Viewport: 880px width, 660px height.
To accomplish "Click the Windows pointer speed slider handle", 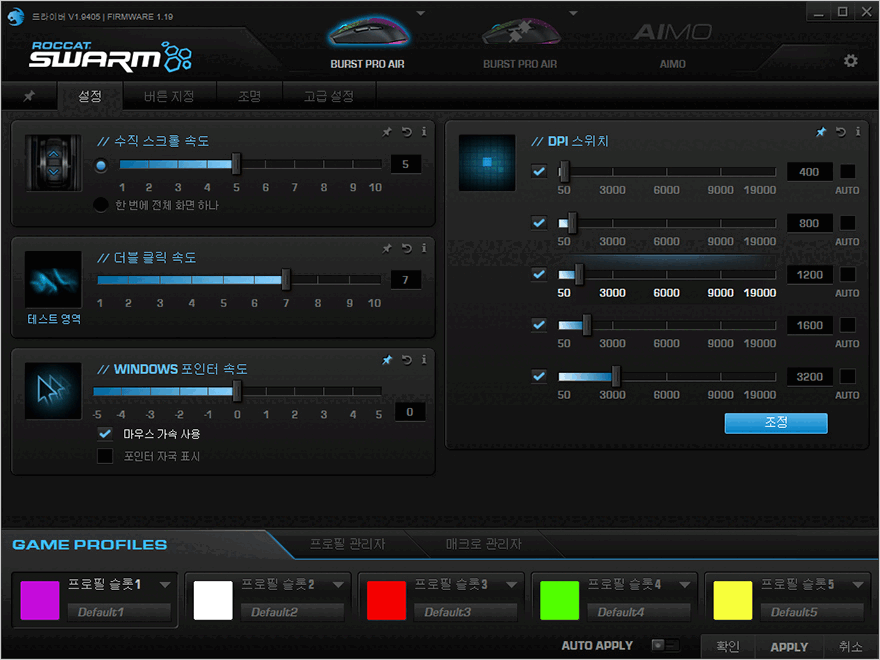I will click(x=237, y=391).
